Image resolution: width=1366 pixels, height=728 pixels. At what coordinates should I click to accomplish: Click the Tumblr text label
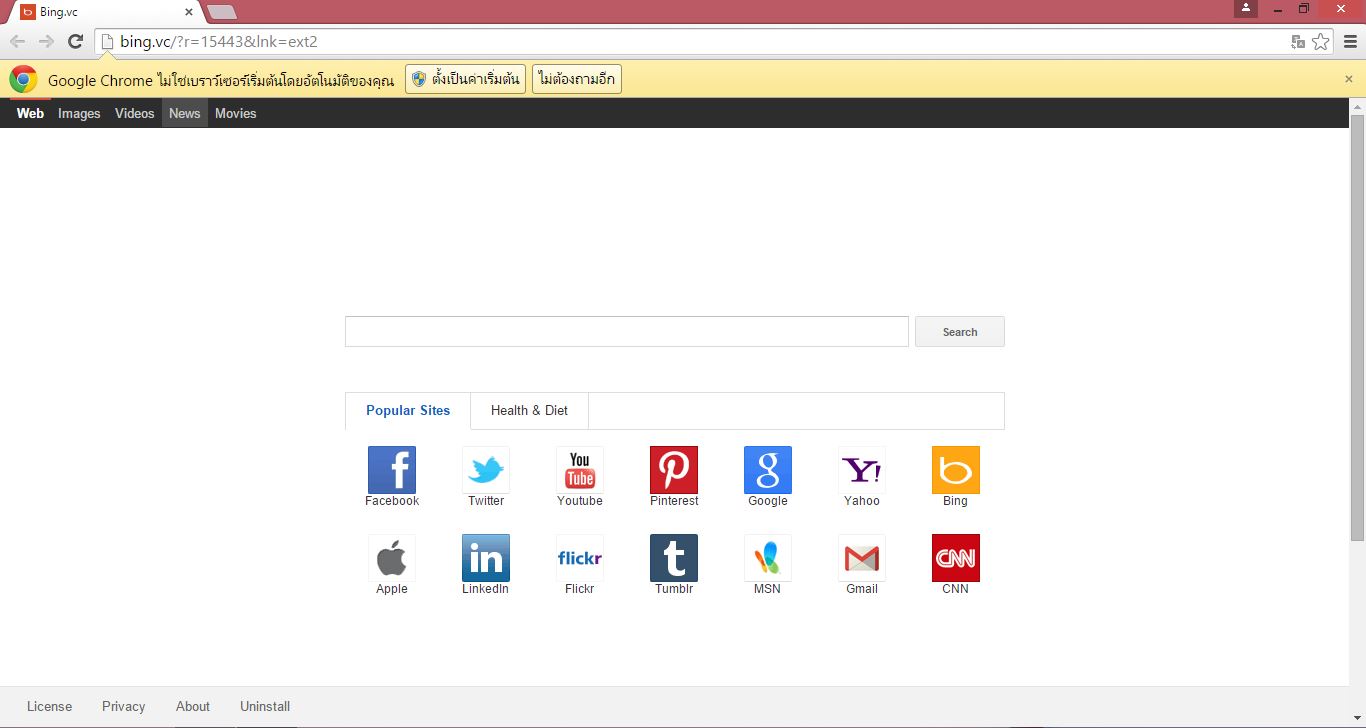pyautogui.click(x=674, y=589)
